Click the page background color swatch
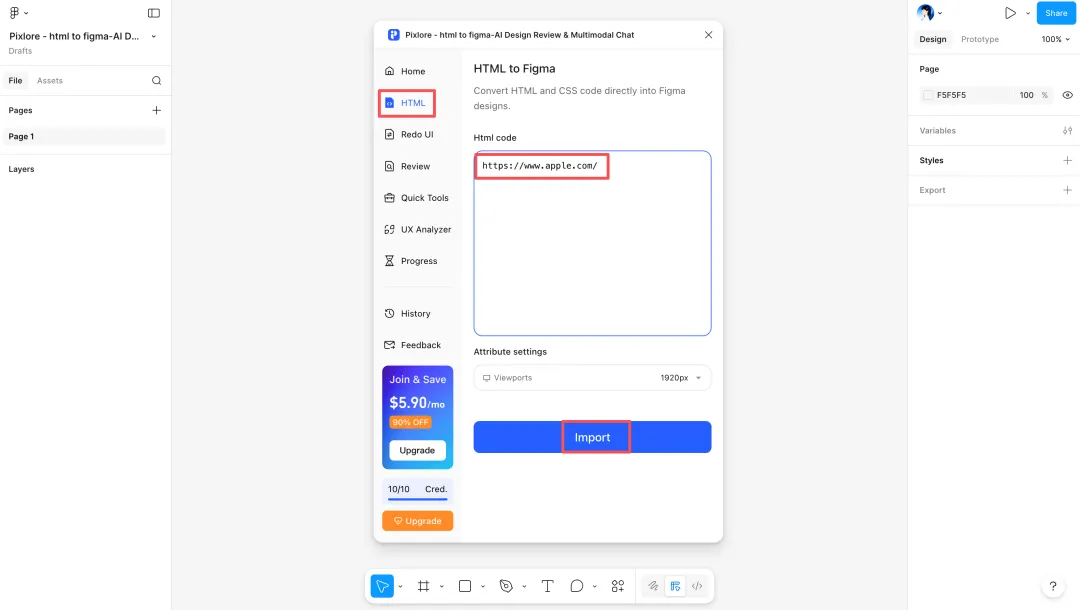The width and height of the screenshot is (1080, 610). tap(928, 95)
